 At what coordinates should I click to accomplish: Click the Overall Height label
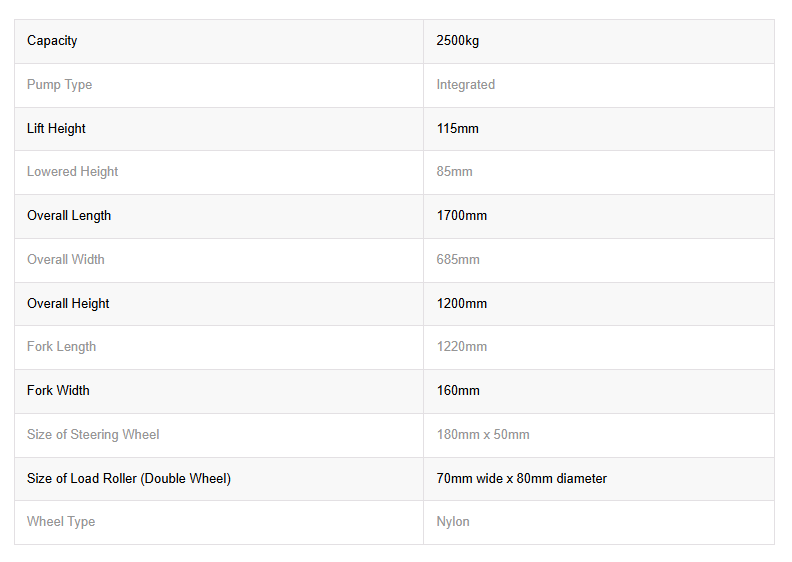coord(68,303)
